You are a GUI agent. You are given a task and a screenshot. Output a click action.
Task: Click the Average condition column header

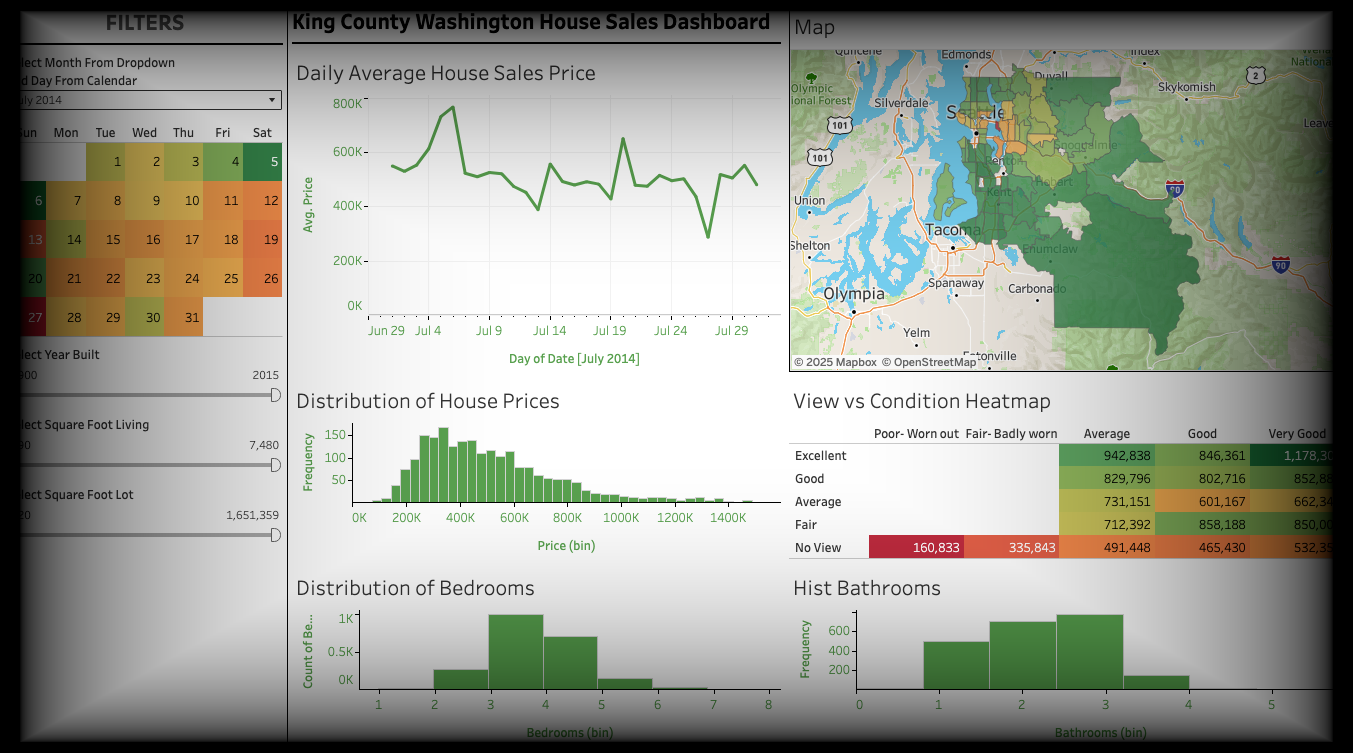click(1106, 434)
